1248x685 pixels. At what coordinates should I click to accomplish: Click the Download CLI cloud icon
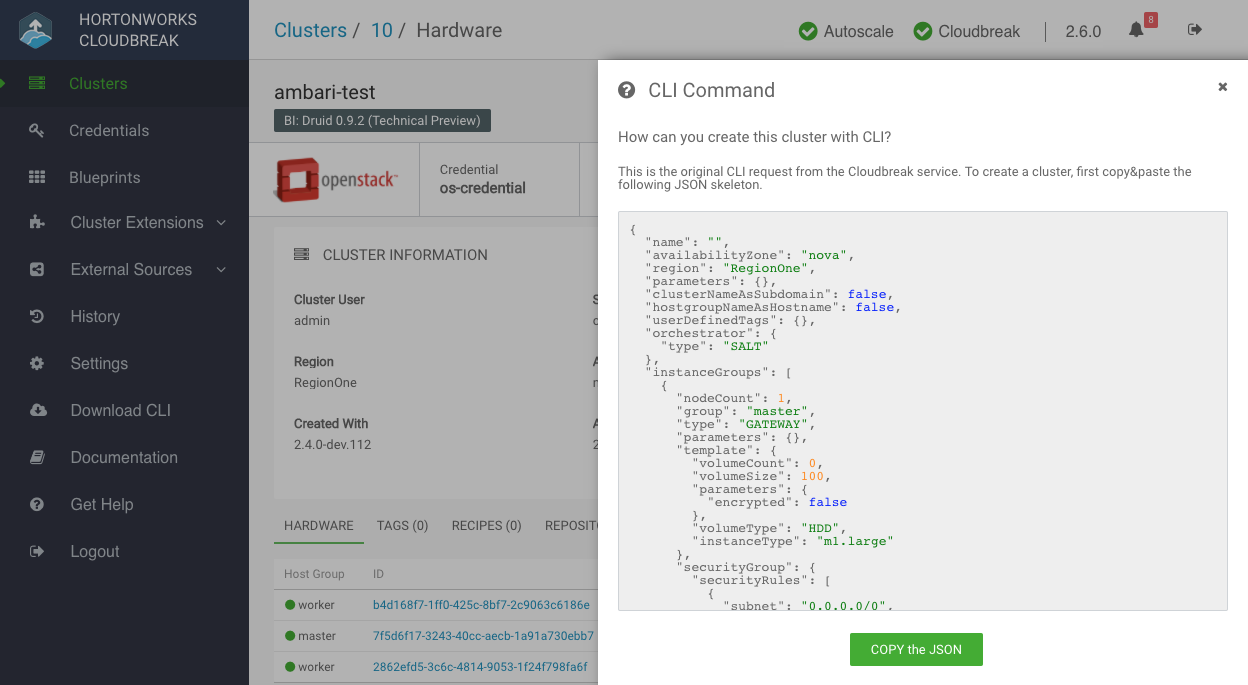pyautogui.click(x=38, y=410)
